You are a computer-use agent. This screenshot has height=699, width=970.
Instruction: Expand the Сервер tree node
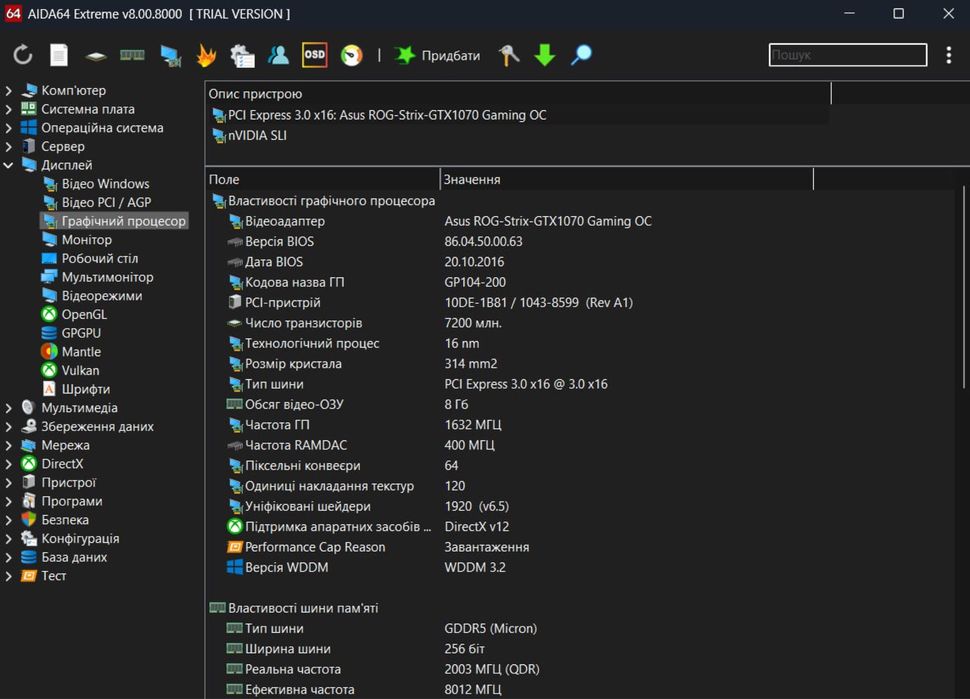point(9,147)
